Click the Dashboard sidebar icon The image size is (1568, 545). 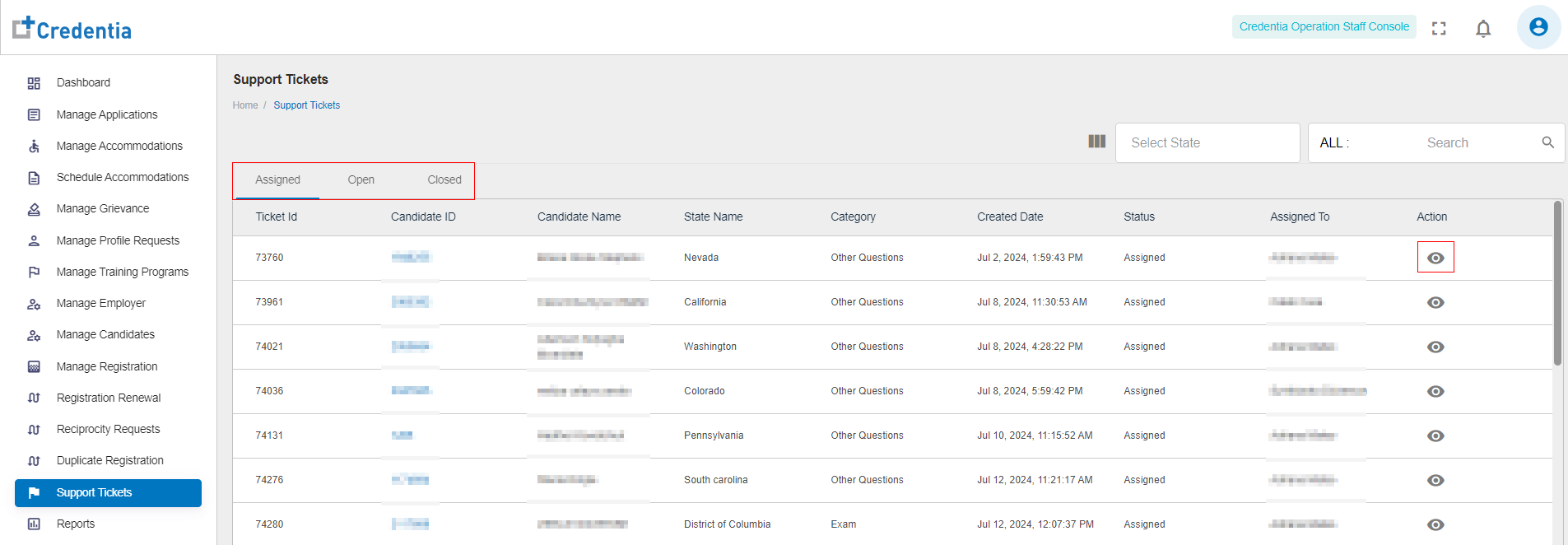pos(34,83)
